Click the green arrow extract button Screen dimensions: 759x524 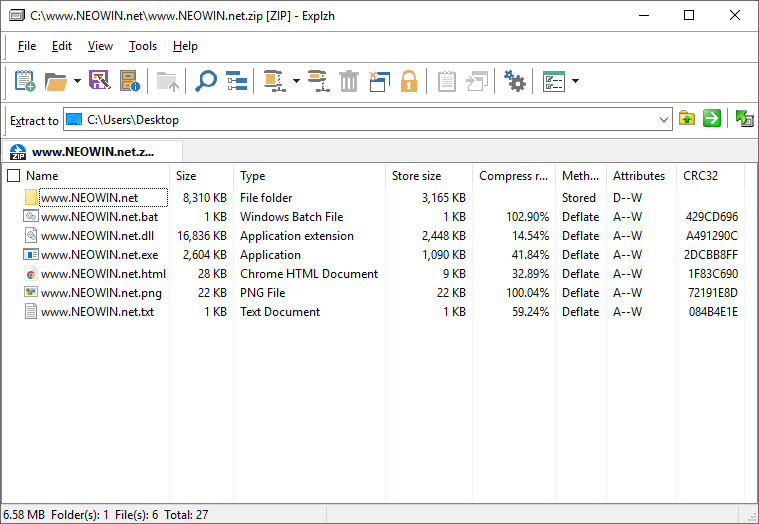(x=712, y=119)
